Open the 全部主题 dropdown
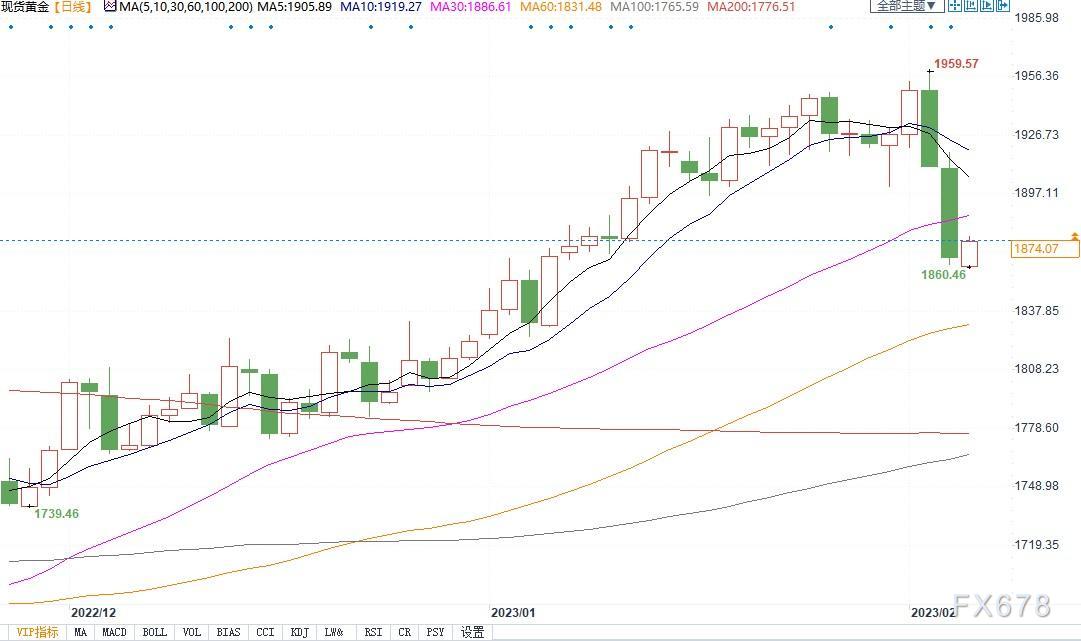 pos(907,6)
